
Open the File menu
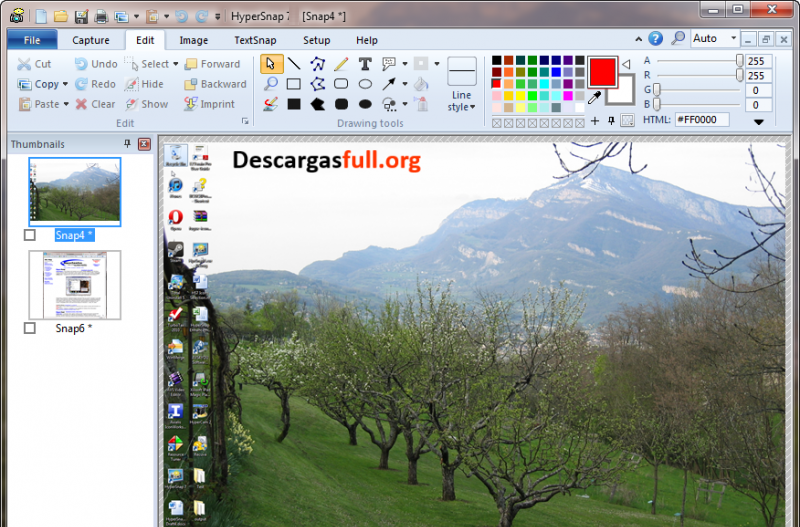(x=32, y=40)
